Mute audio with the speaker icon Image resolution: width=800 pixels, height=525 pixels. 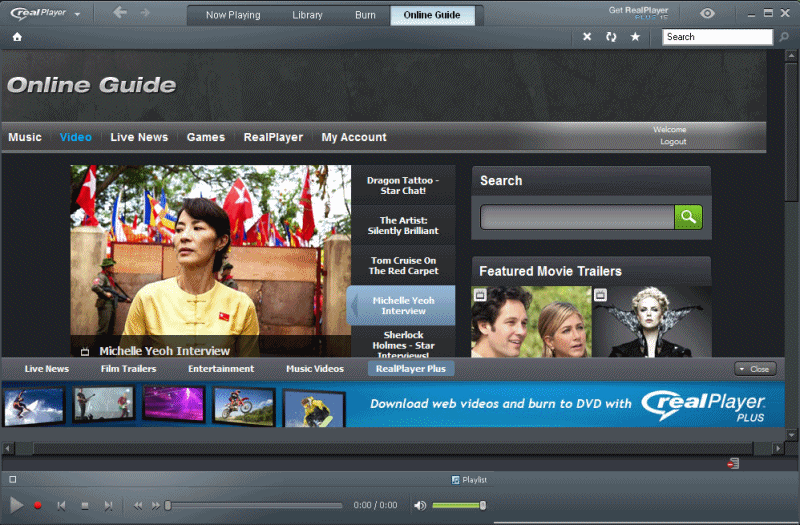click(x=420, y=506)
